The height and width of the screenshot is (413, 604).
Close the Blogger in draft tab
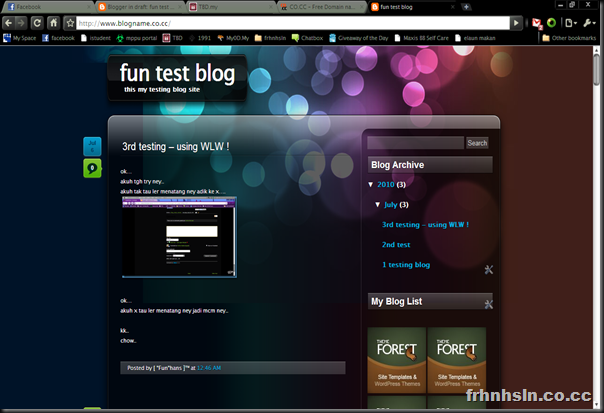[x=180, y=7]
